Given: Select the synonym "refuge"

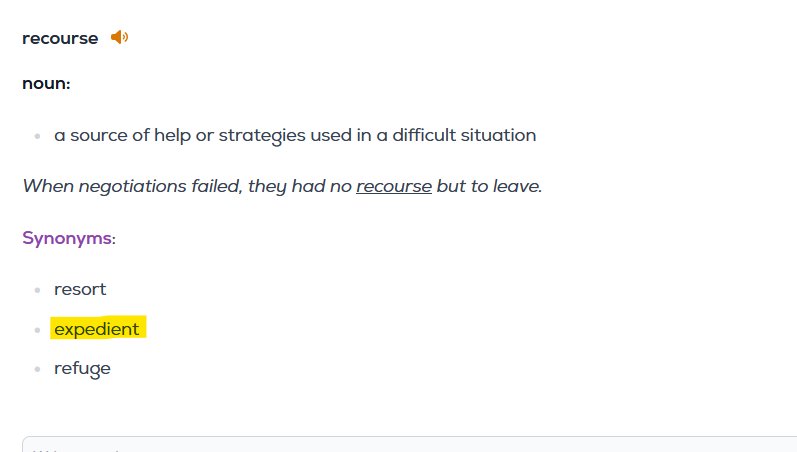Looking at the screenshot, I should pos(82,369).
